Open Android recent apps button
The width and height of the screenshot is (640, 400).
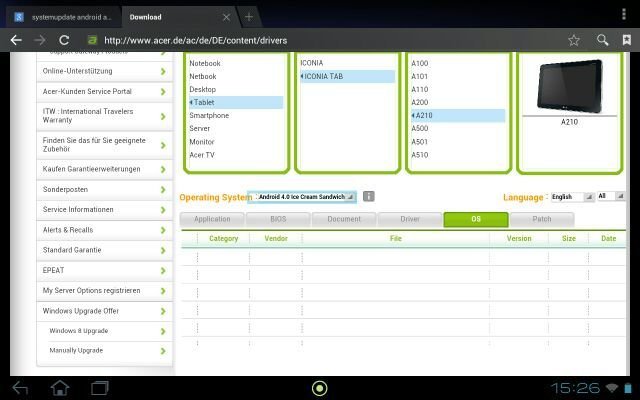(100, 388)
